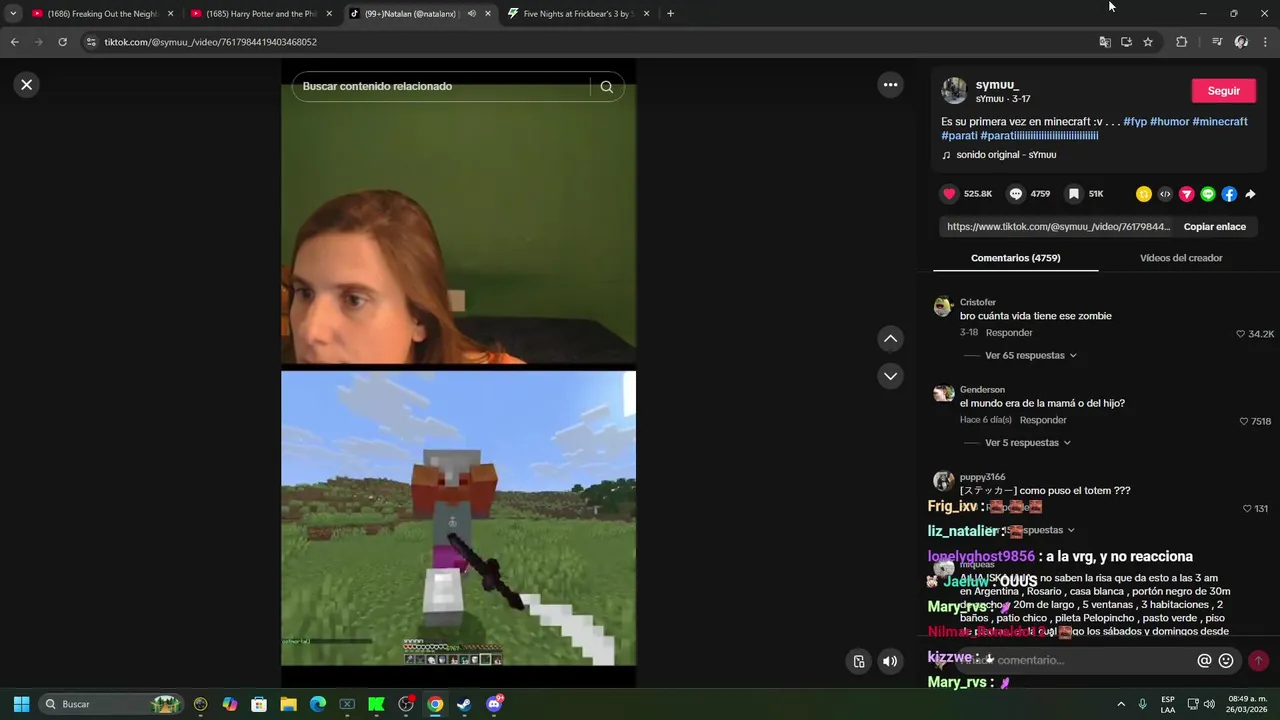Open File Explorer from the taskbar

coord(288,704)
